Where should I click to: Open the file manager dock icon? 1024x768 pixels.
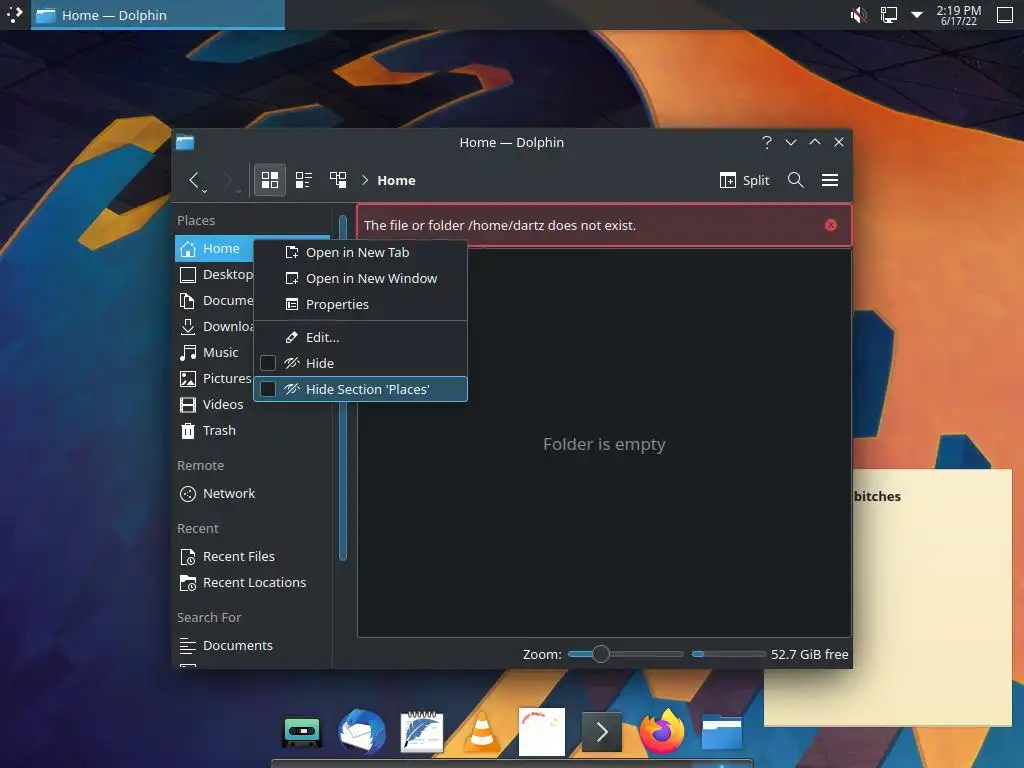pyautogui.click(x=722, y=732)
